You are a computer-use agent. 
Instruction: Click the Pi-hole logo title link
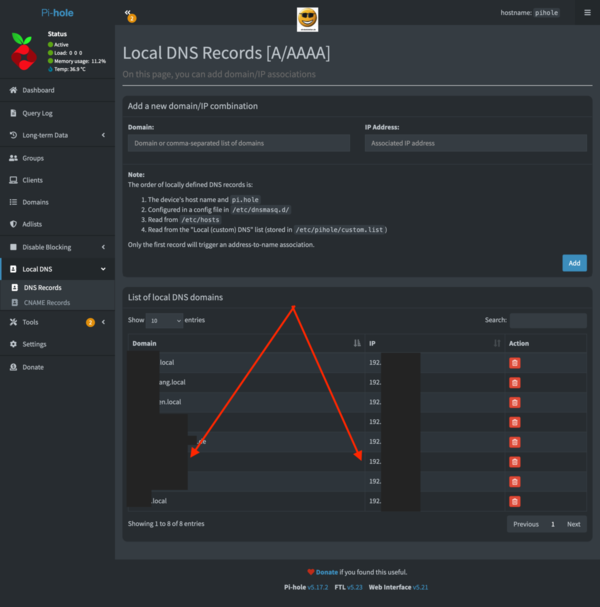point(57,13)
